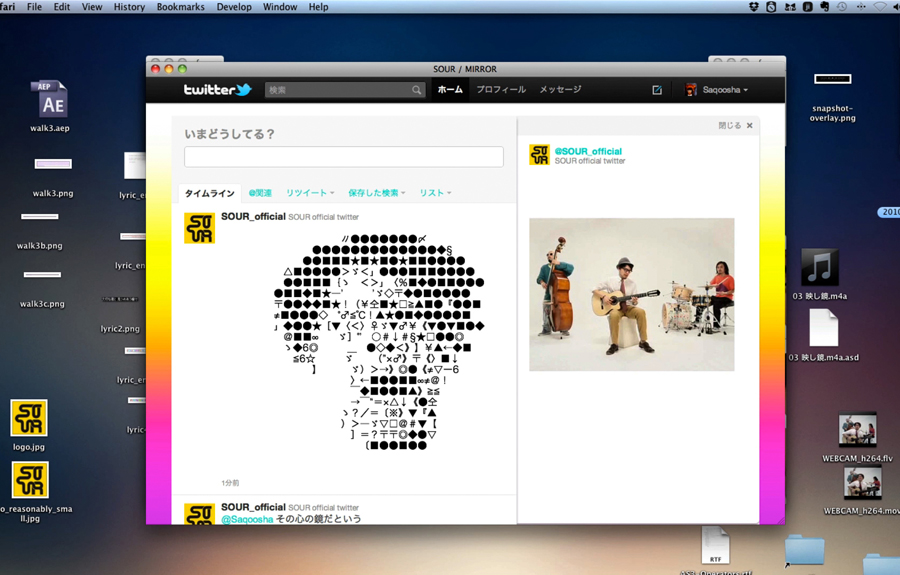This screenshot has width=900, height=575.
Task: Click SOUR avatar on first tweet
Action: click(x=199, y=228)
